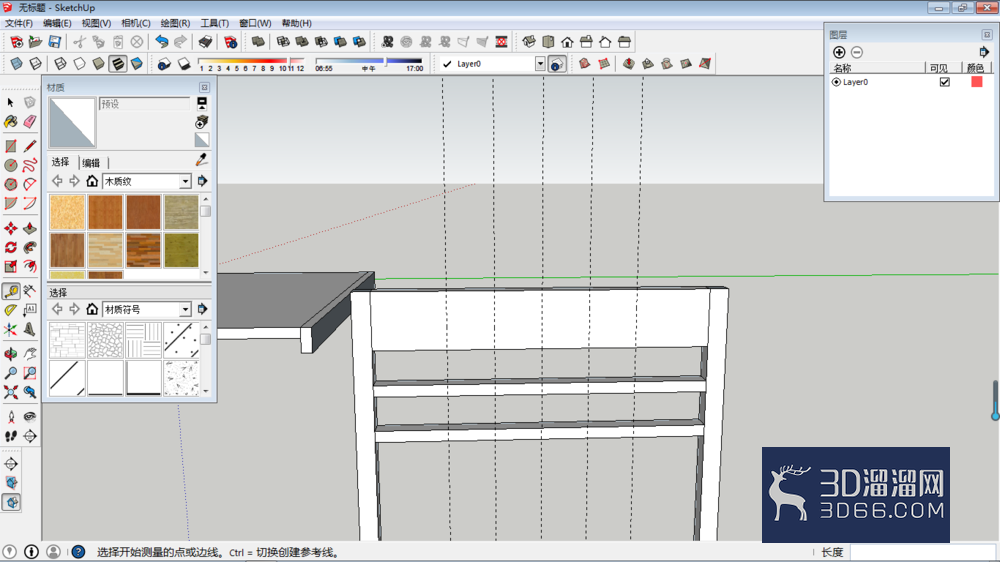
Task: Select the Polygon tool
Action: pos(11,184)
